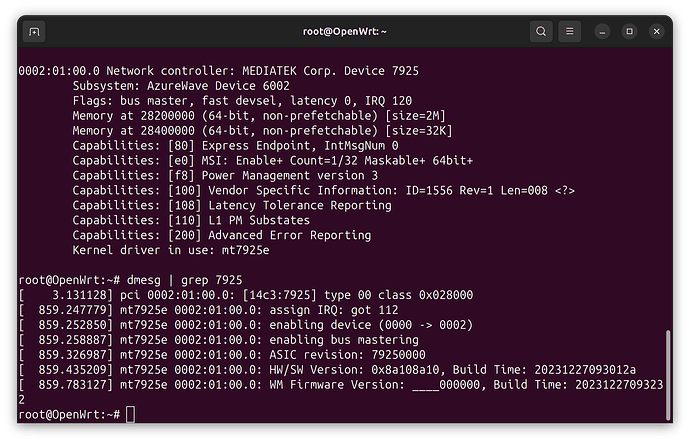
Task: Open the hamburger menu
Action: 569,32
